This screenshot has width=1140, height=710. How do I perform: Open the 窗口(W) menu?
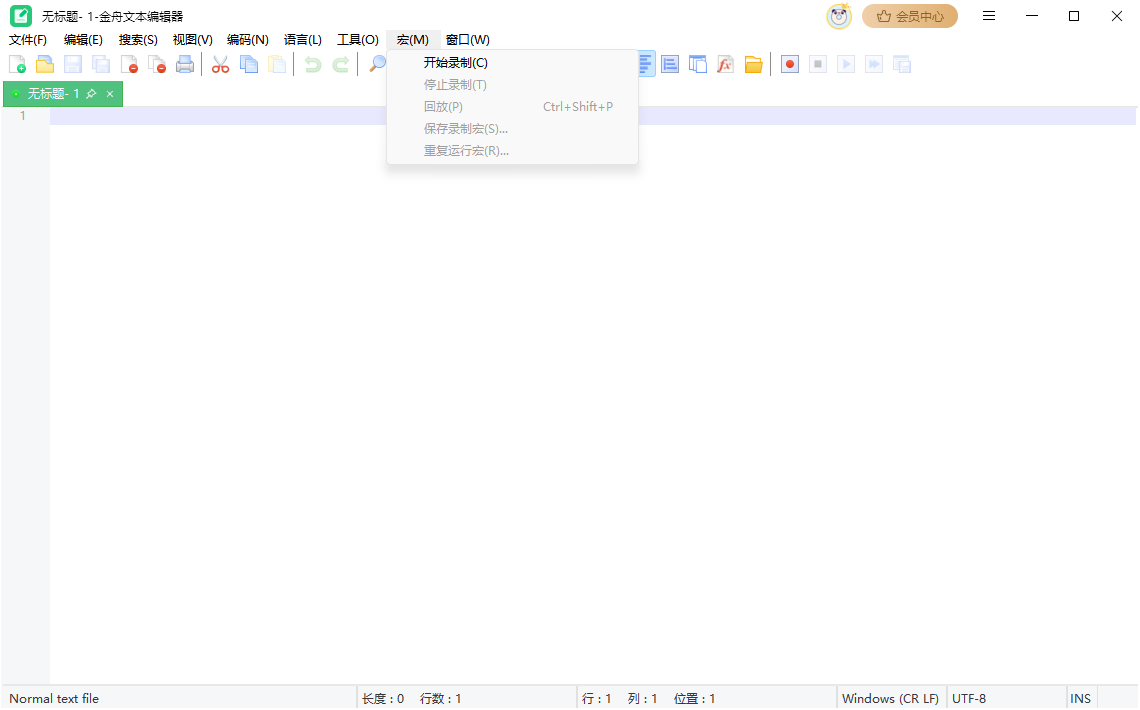coord(467,40)
